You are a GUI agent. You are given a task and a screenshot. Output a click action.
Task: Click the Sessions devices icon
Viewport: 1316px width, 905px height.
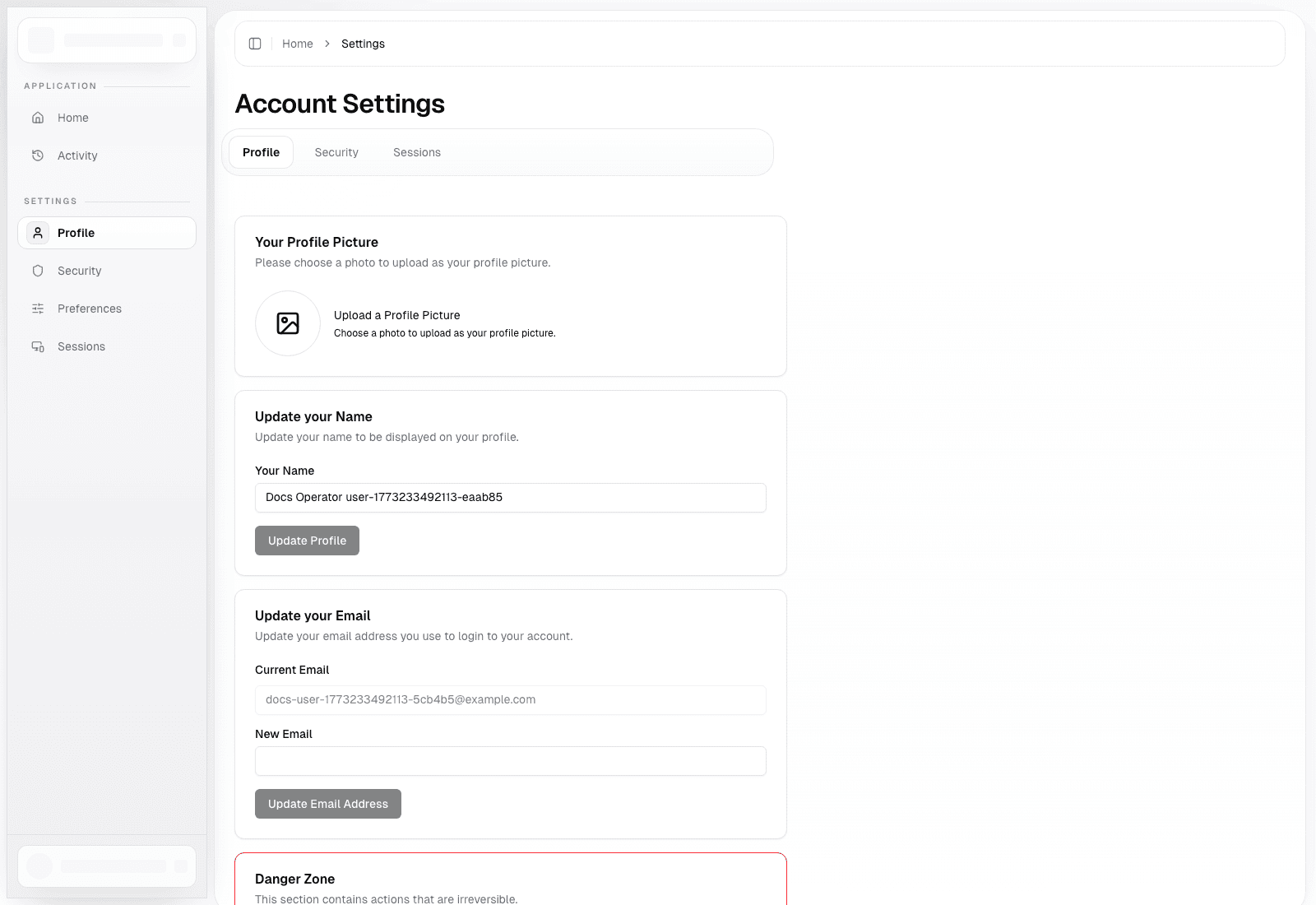click(38, 346)
